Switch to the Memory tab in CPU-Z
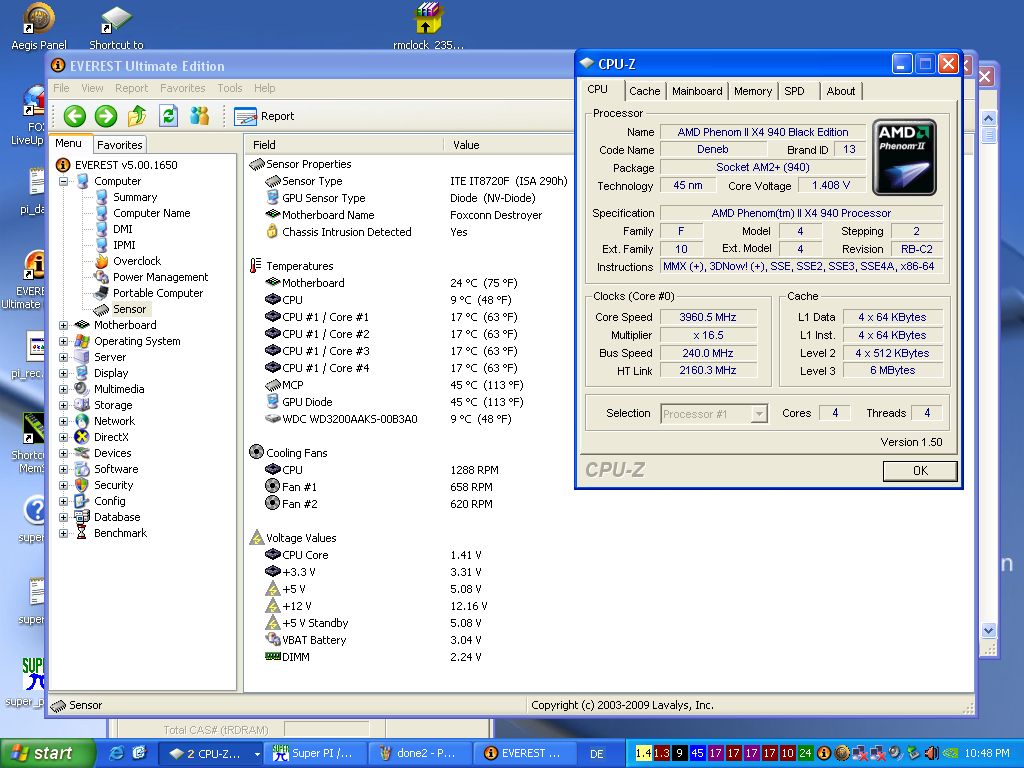This screenshot has width=1024, height=768. (x=752, y=91)
